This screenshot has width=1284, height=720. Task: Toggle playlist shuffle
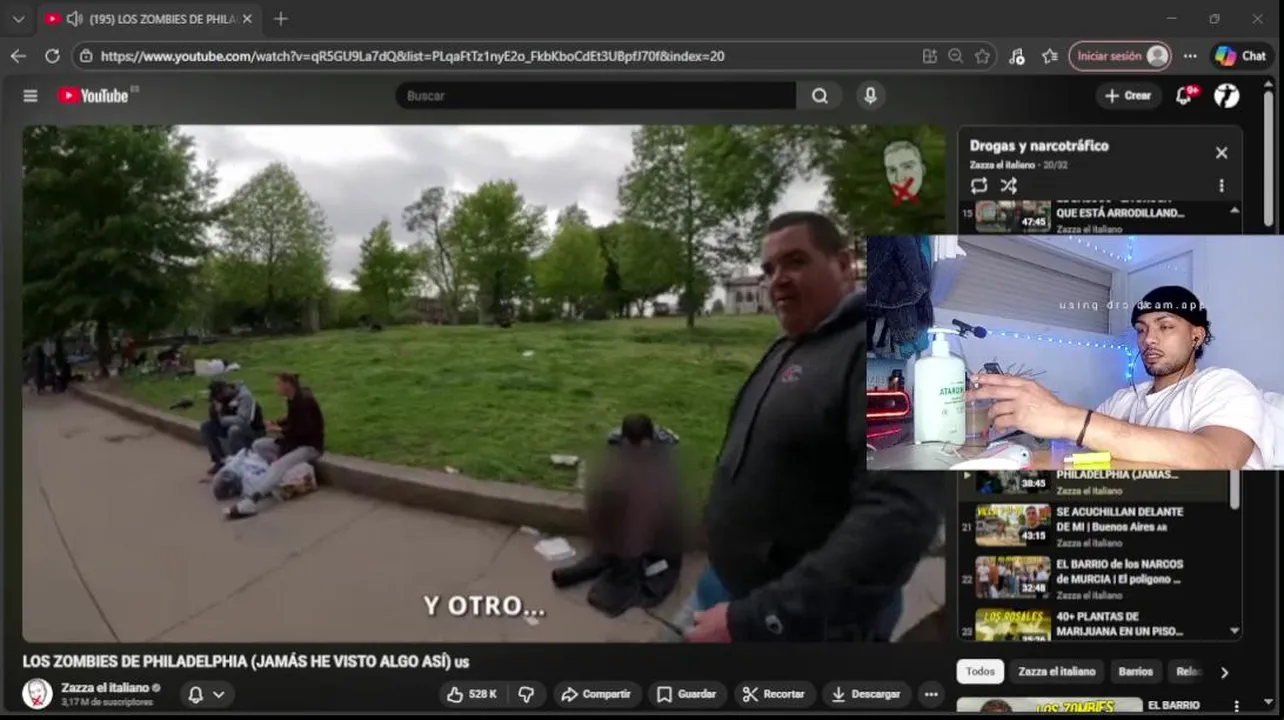point(1009,185)
